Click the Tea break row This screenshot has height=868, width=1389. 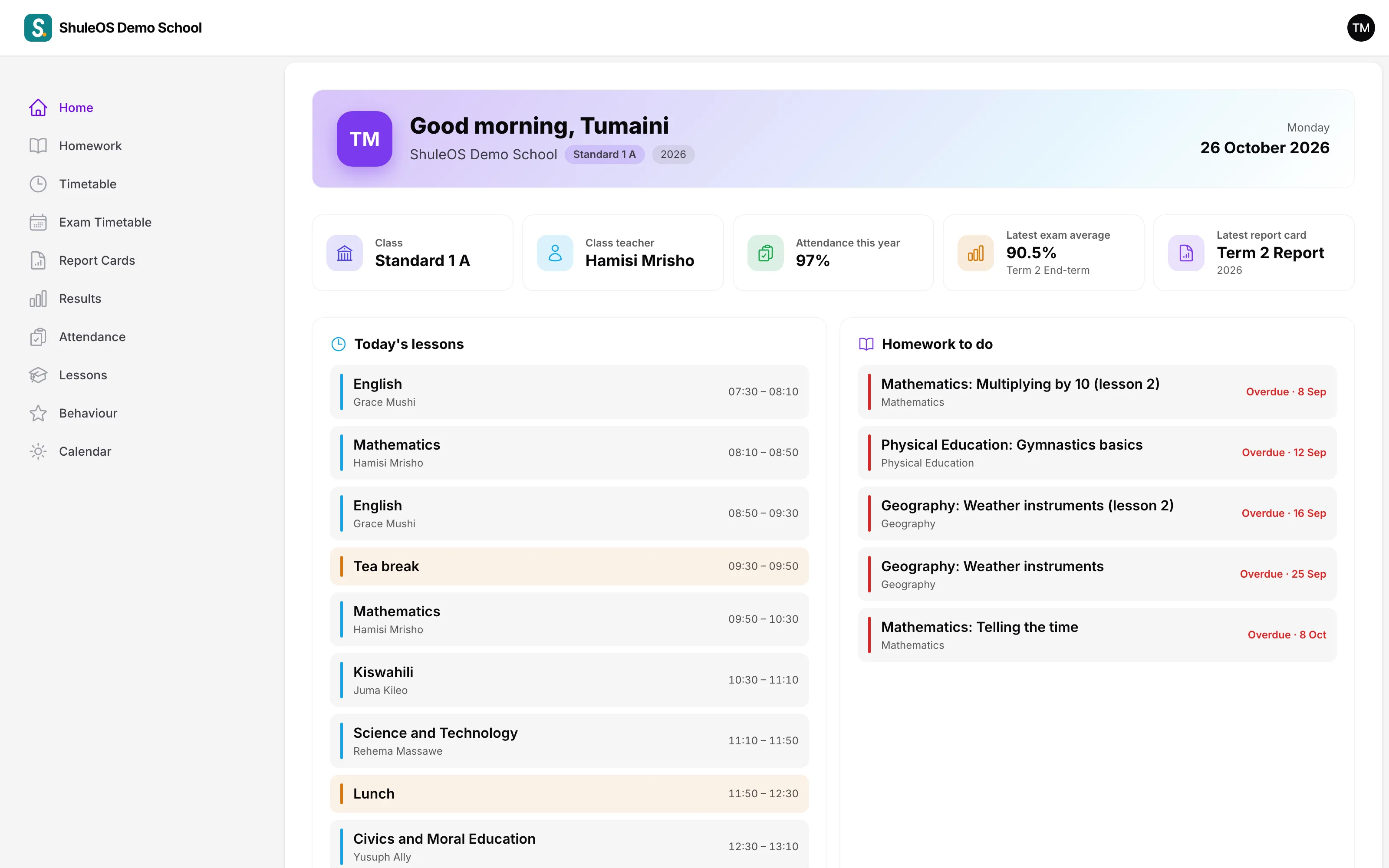569,567
